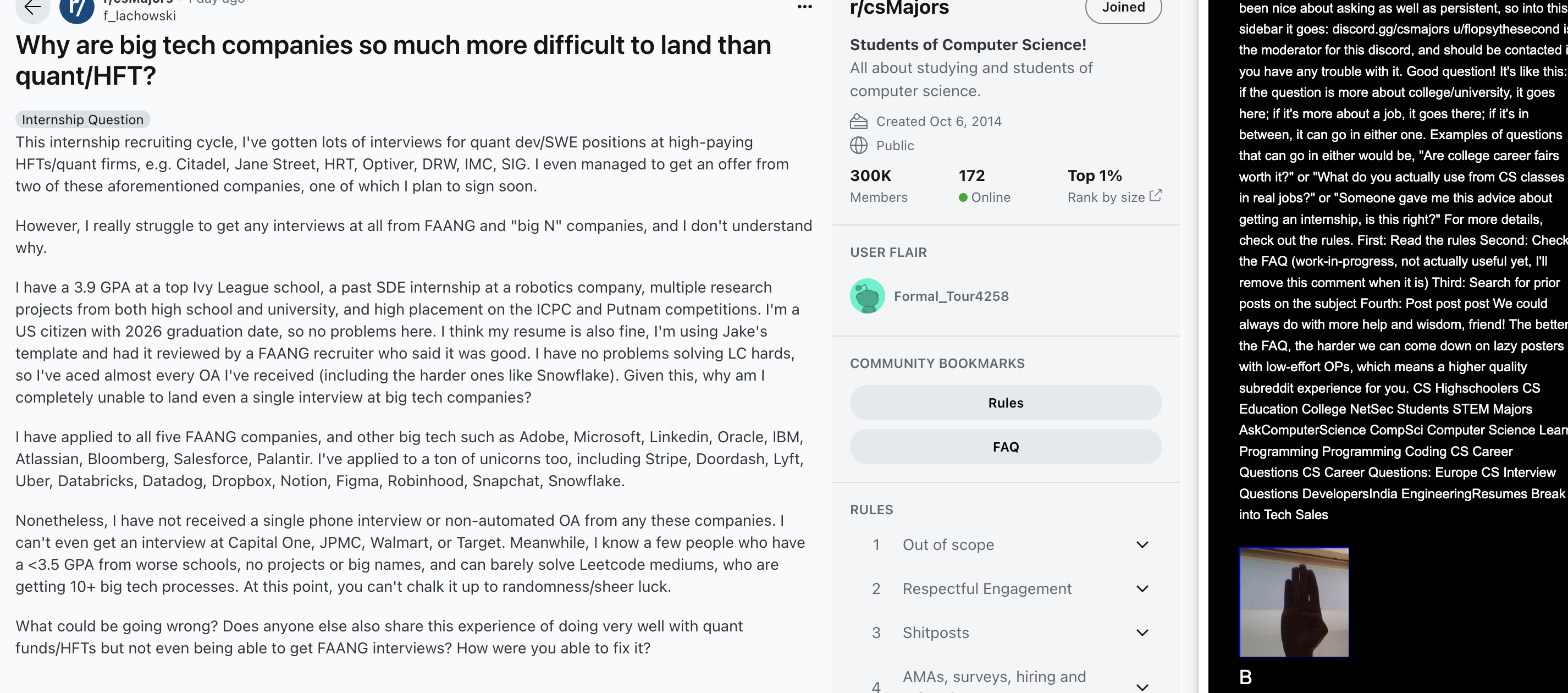This screenshot has height=693, width=1568.
Task: Click the Internship Question post flair
Action: 83,119
